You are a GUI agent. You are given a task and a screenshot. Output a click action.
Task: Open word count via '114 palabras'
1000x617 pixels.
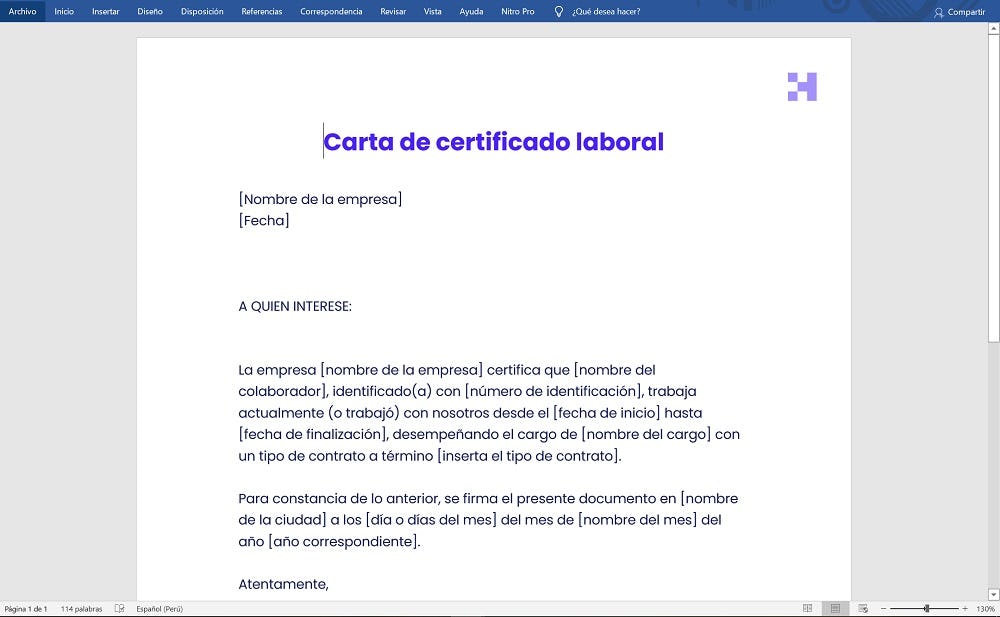(x=83, y=608)
